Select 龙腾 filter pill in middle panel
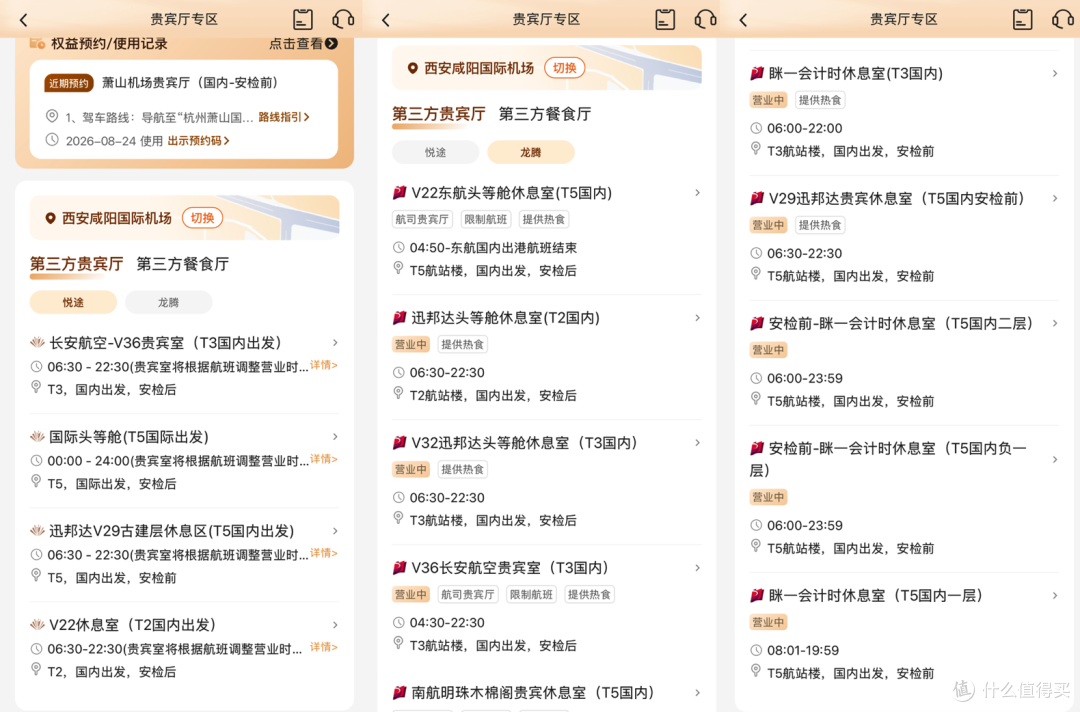The width and height of the screenshot is (1080, 712). (x=530, y=152)
